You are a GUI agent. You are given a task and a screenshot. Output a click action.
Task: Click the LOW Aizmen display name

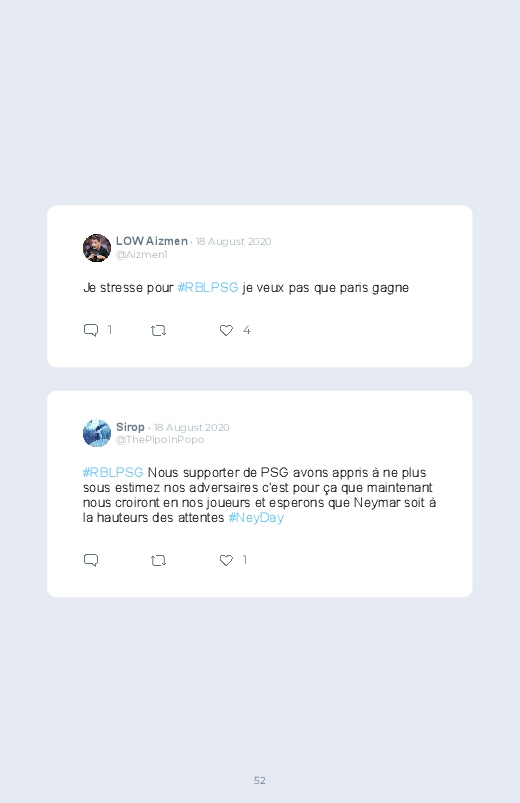[152, 241]
